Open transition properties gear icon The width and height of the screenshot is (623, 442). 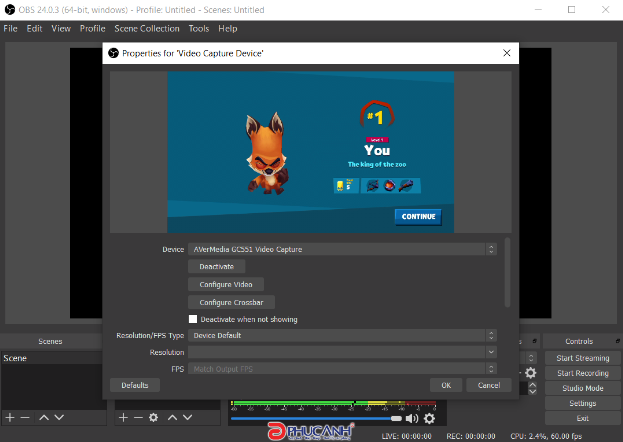click(x=530, y=373)
